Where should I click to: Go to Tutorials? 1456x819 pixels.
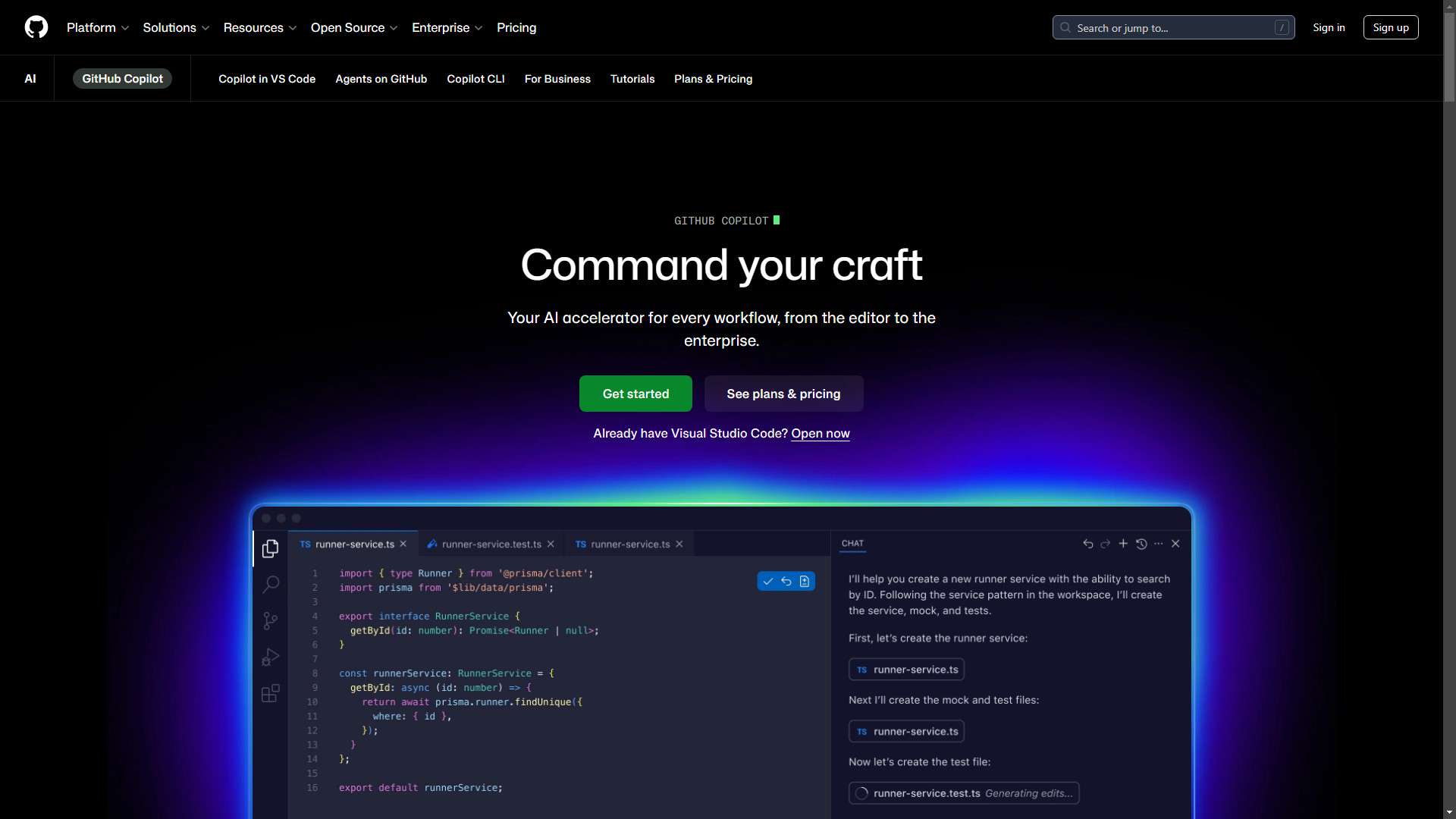click(x=632, y=79)
